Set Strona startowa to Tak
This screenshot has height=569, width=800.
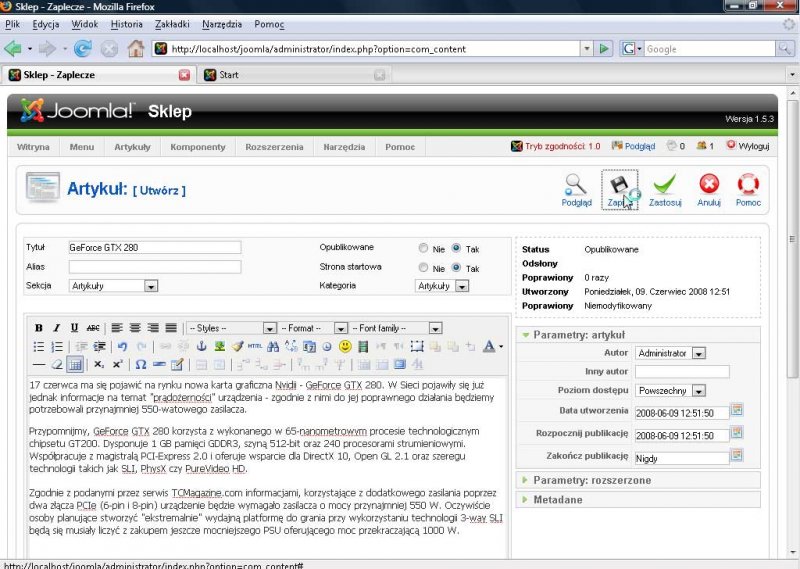click(x=457, y=268)
